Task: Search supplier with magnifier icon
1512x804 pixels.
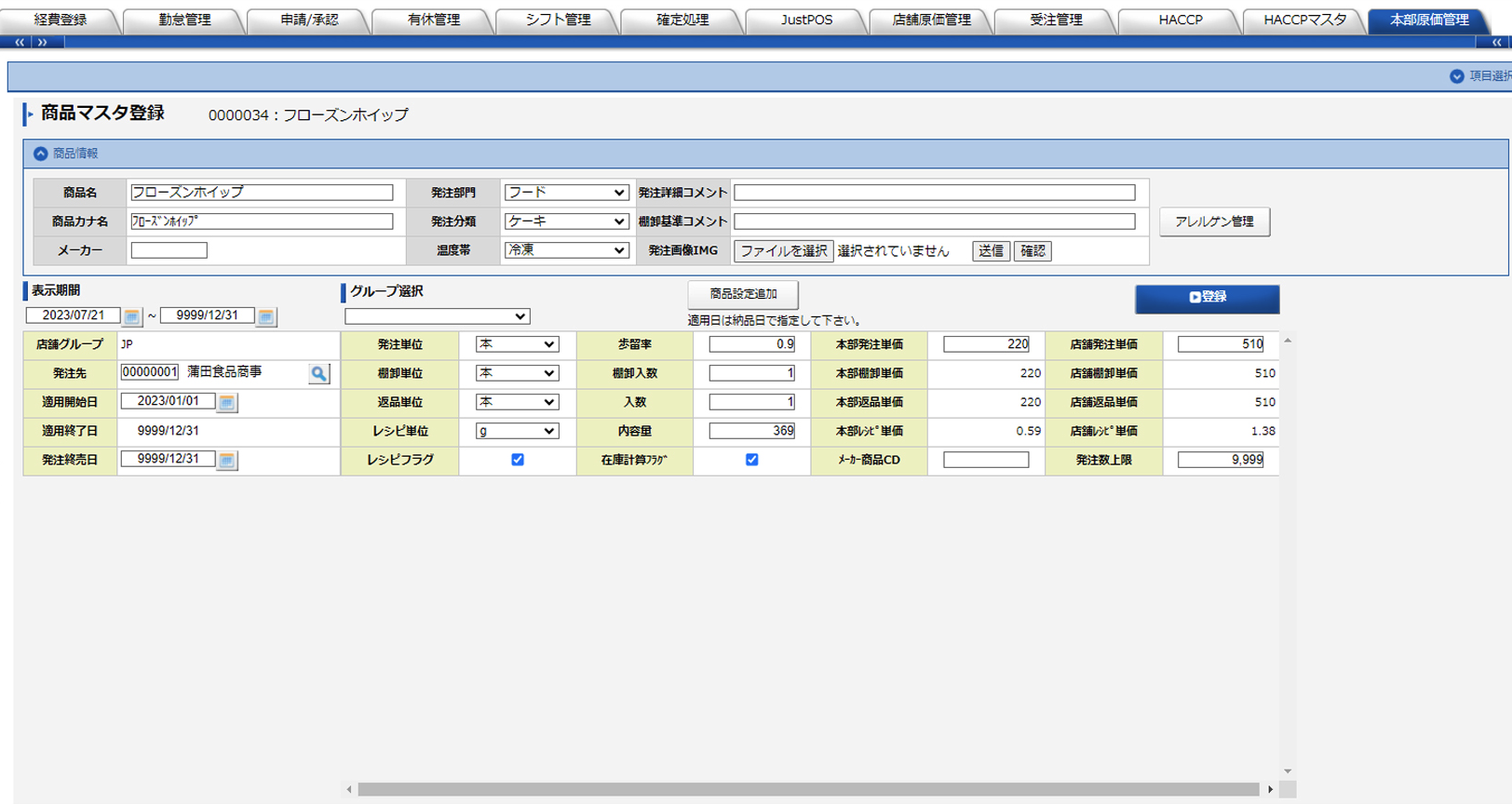Action: pyautogui.click(x=319, y=373)
